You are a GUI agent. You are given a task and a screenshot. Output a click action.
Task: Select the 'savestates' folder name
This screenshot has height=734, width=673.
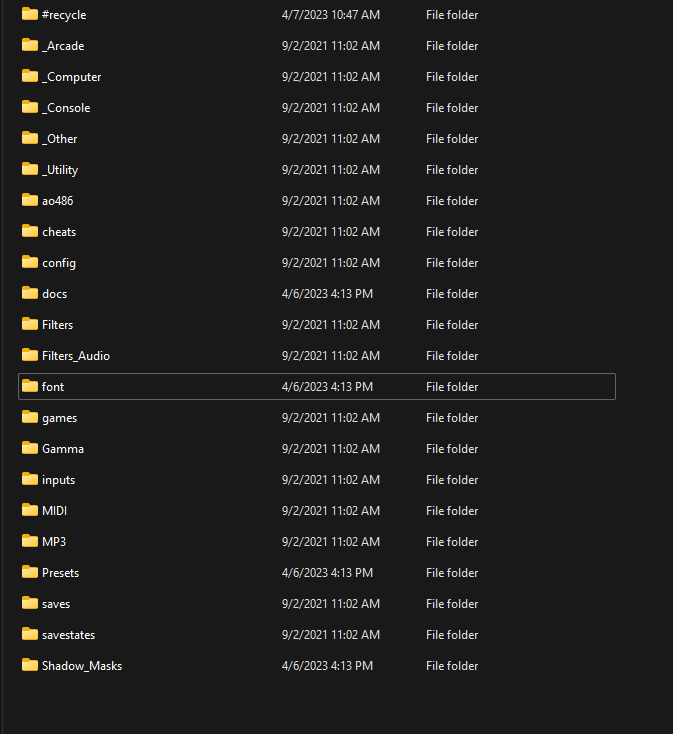pos(68,635)
